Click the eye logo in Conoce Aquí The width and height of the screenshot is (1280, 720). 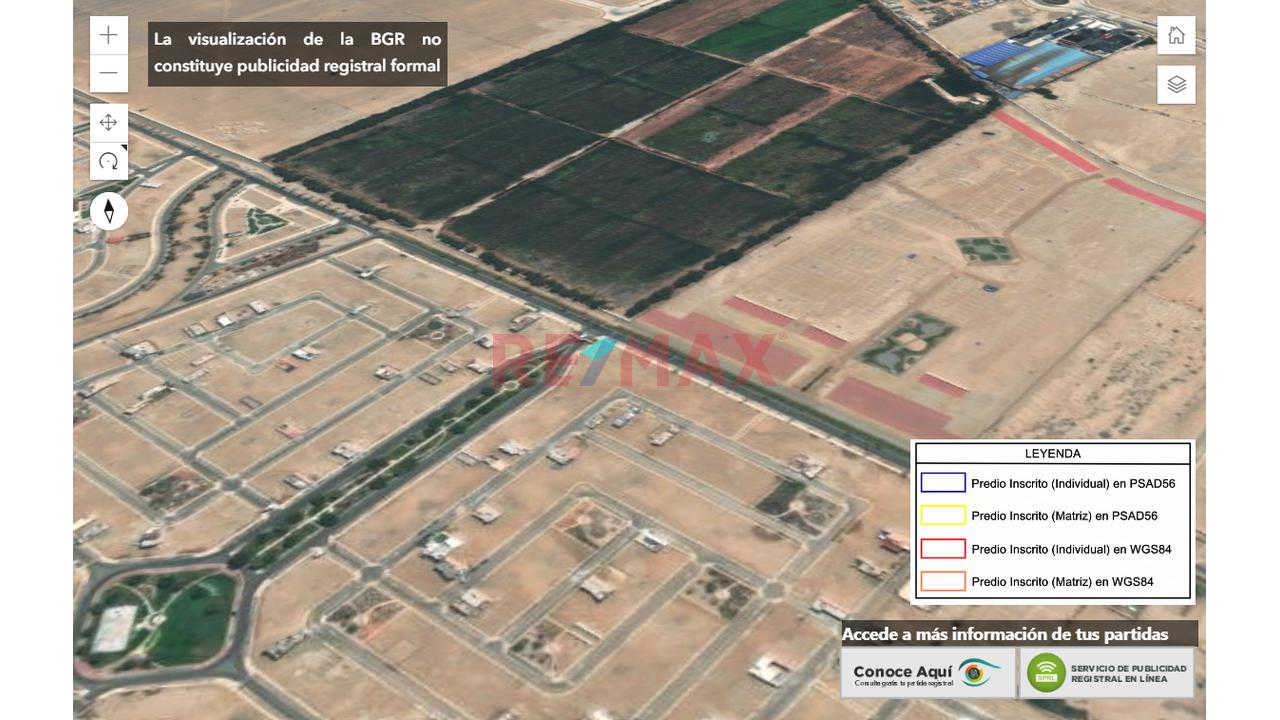(979, 672)
